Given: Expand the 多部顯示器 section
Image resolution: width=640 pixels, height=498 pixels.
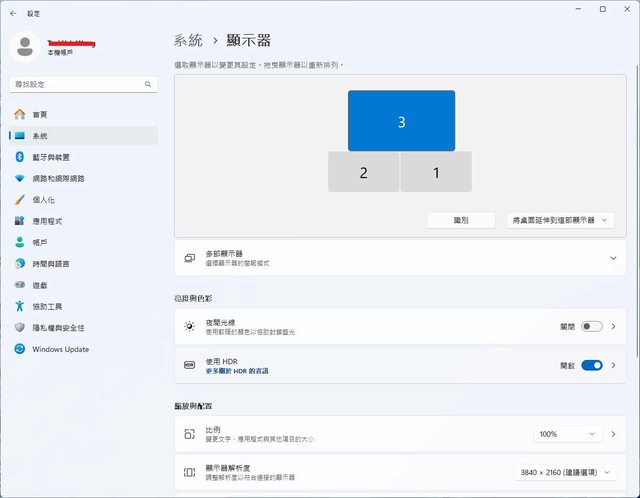Looking at the screenshot, I should point(612,258).
